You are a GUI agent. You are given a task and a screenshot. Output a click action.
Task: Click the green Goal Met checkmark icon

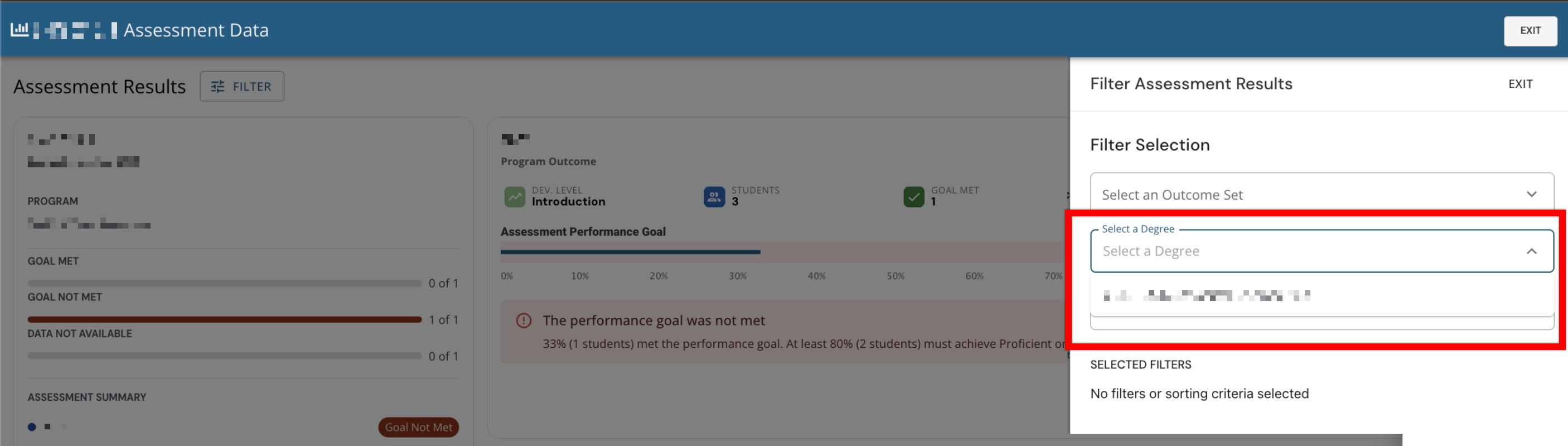tap(914, 197)
